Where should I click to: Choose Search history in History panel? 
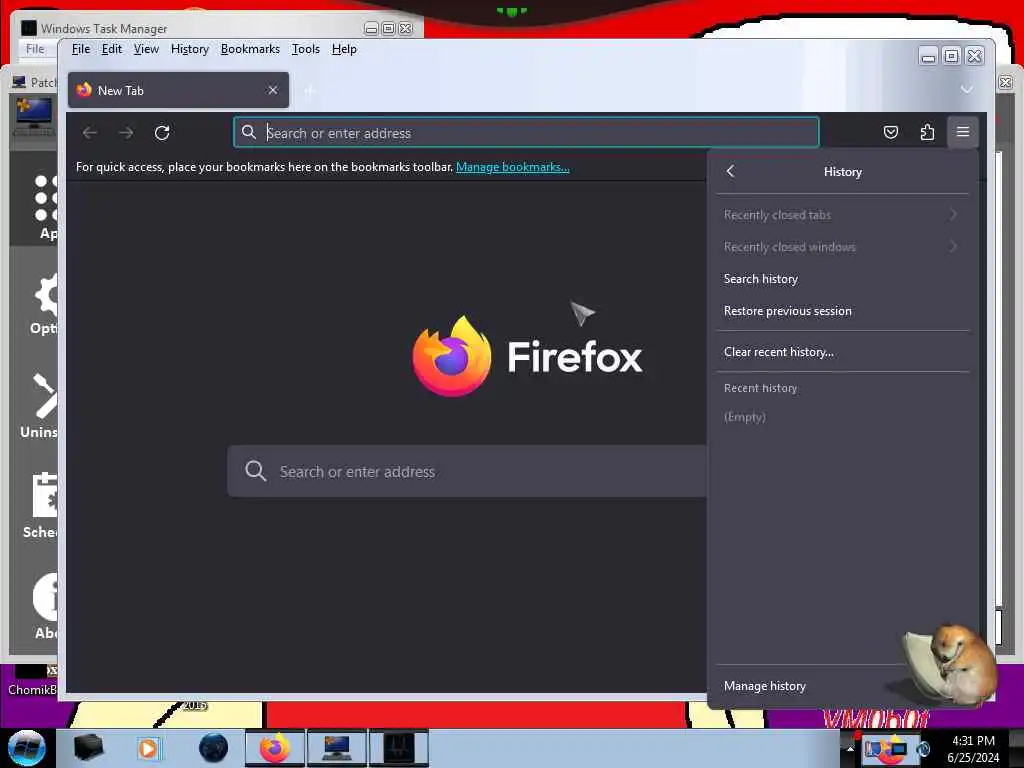842,279
